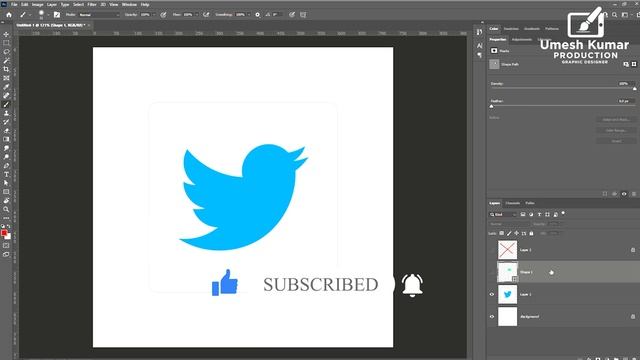Screen dimensions: 640x360
Task: Select the Zoom tool
Action: (6, 209)
